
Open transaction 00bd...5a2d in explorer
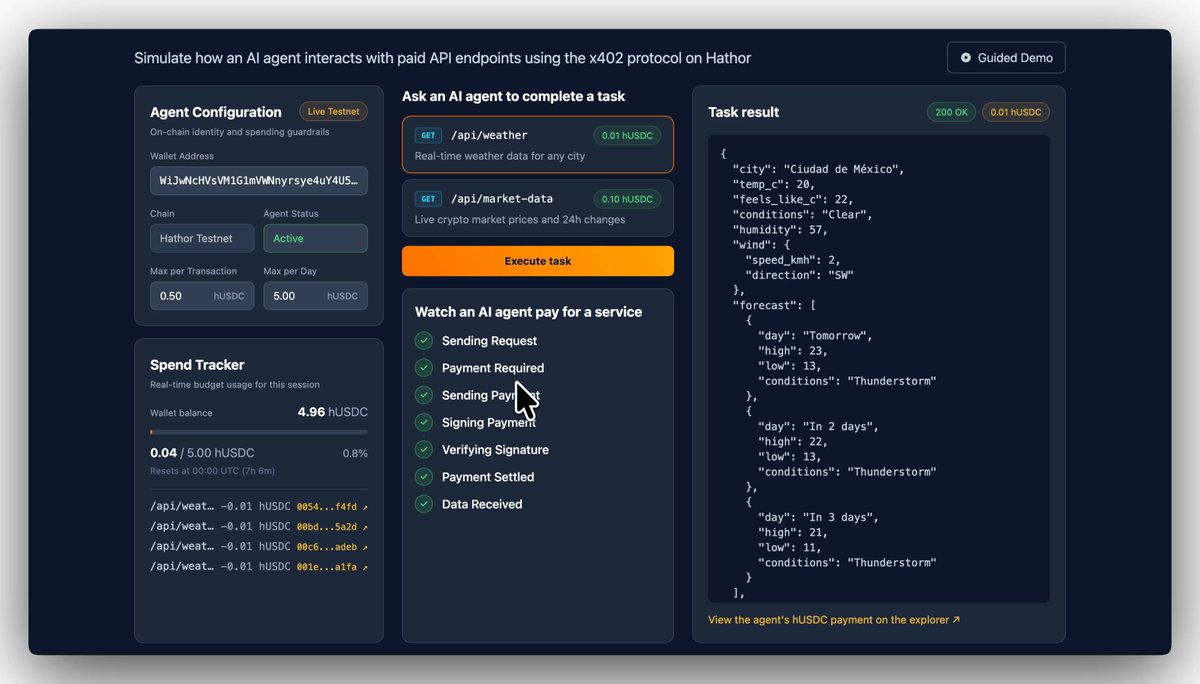[332, 527]
